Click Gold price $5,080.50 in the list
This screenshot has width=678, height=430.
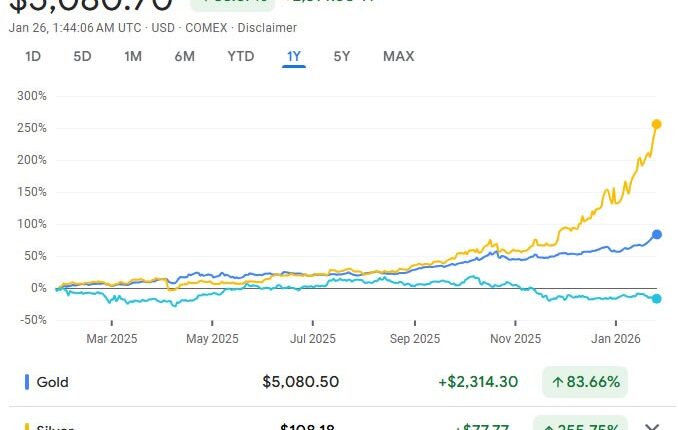(300, 382)
